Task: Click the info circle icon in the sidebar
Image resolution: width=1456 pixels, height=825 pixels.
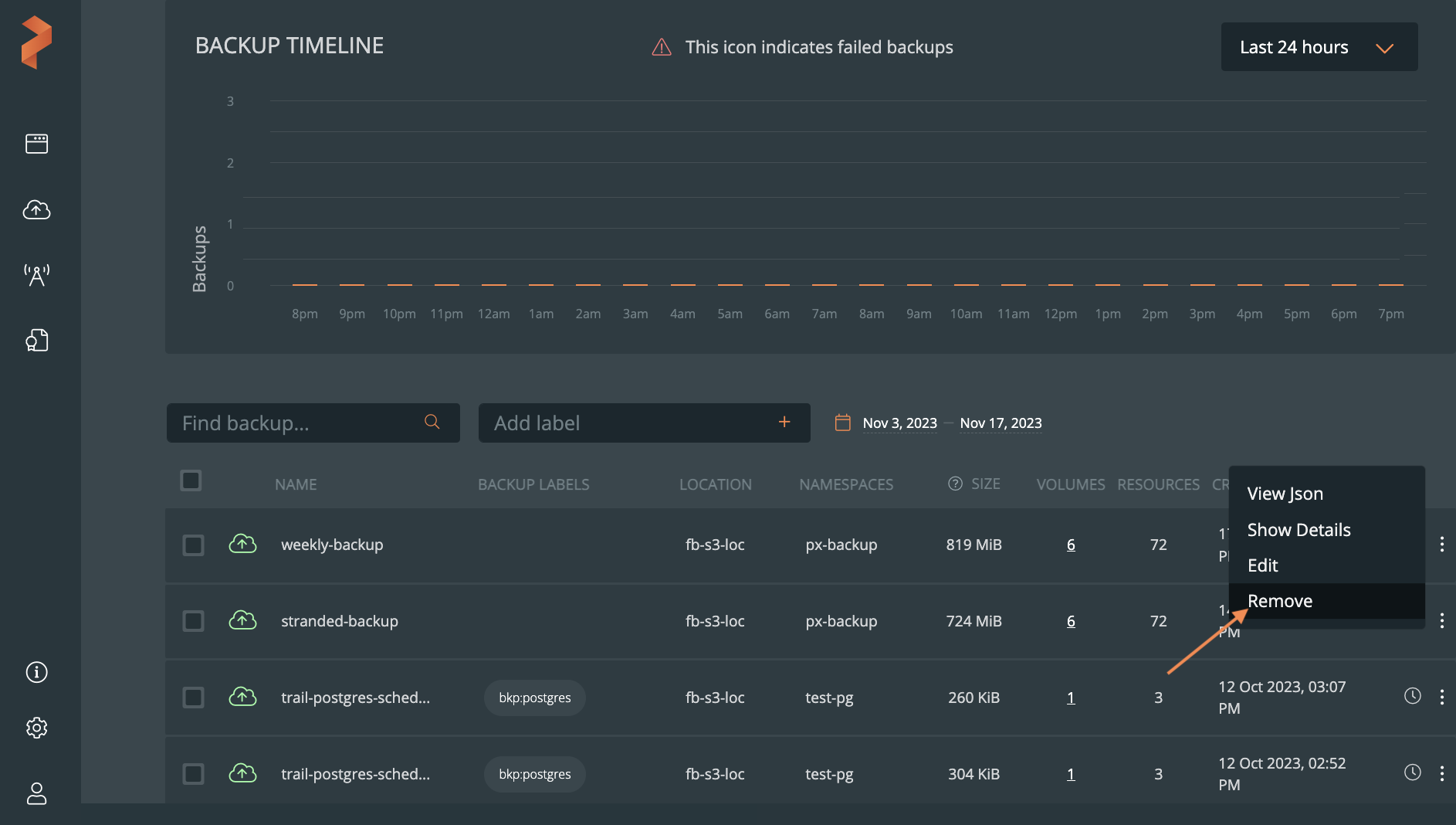Action: 36,672
